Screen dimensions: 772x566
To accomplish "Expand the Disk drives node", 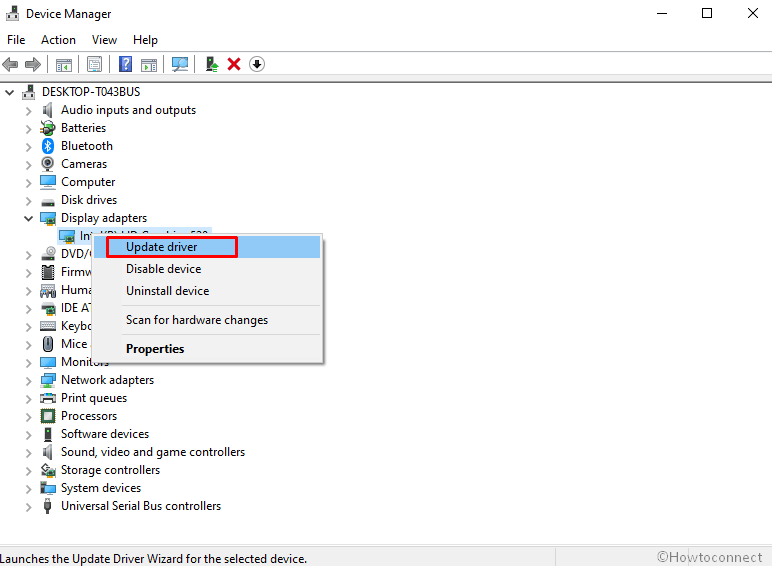I will [x=29, y=201].
